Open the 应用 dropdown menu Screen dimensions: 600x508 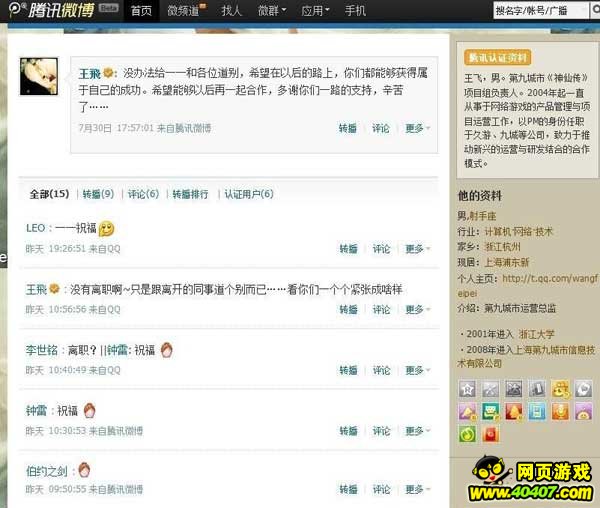(315, 11)
